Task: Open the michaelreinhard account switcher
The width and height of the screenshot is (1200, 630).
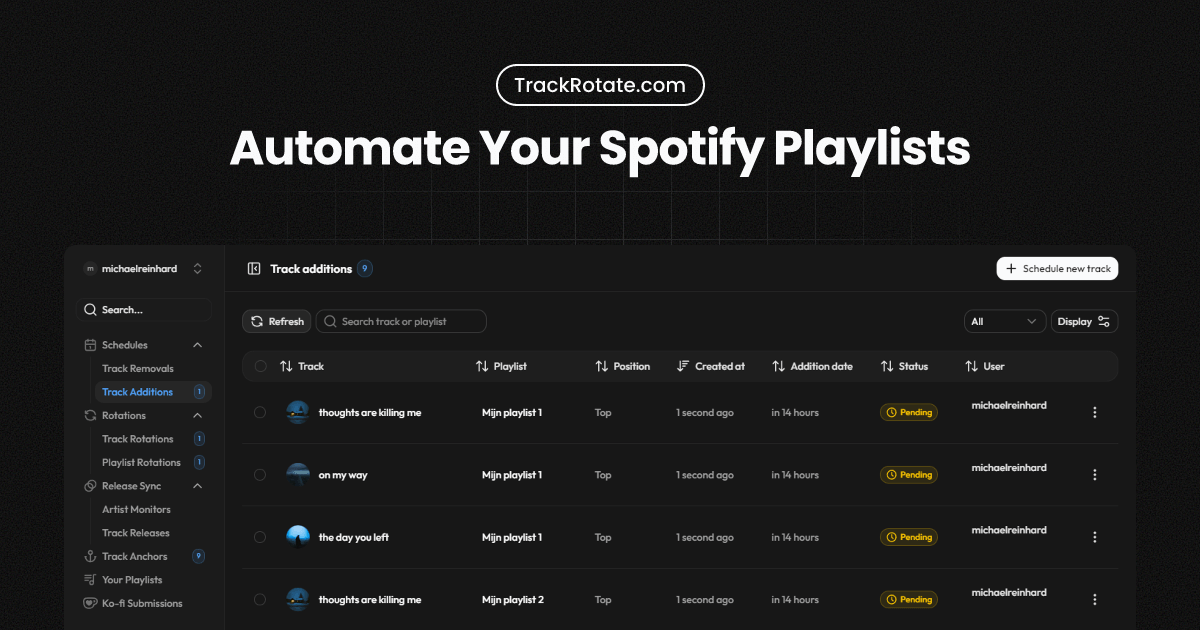Action: click(x=143, y=268)
